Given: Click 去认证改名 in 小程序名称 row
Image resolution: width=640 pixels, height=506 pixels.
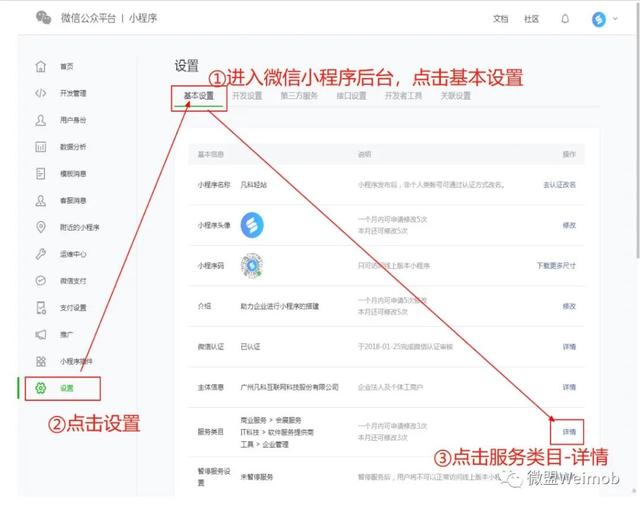Looking at the screenshot, I should (559, 185).
